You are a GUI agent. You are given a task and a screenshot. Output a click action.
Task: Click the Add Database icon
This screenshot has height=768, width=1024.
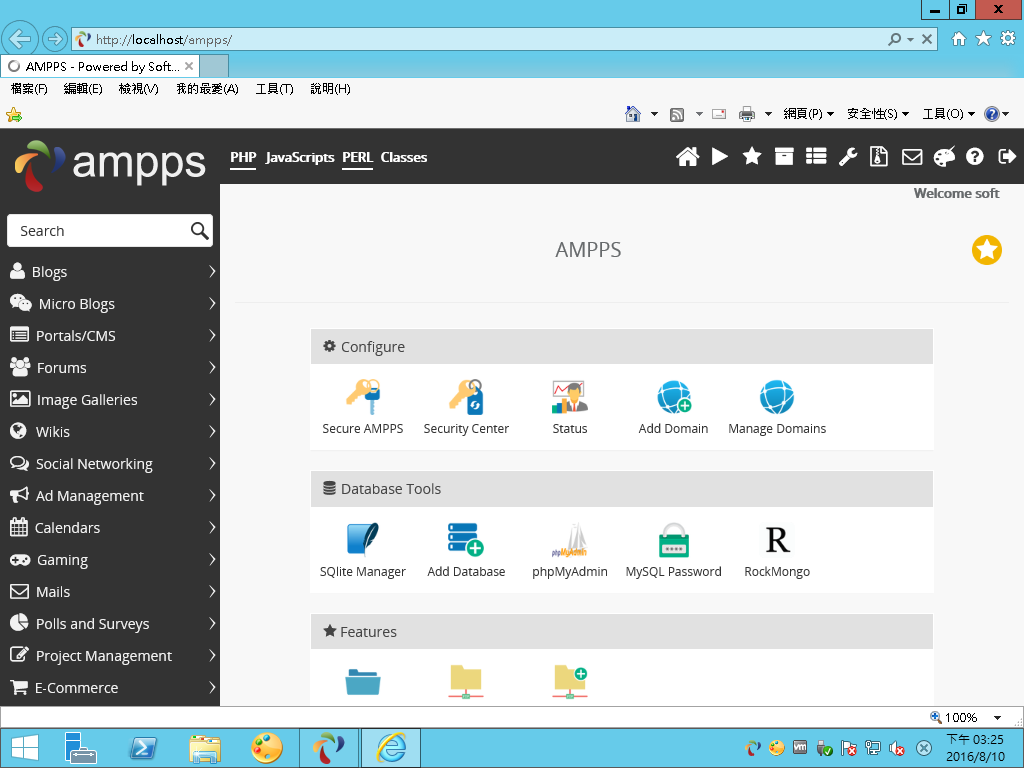point(466,539)
